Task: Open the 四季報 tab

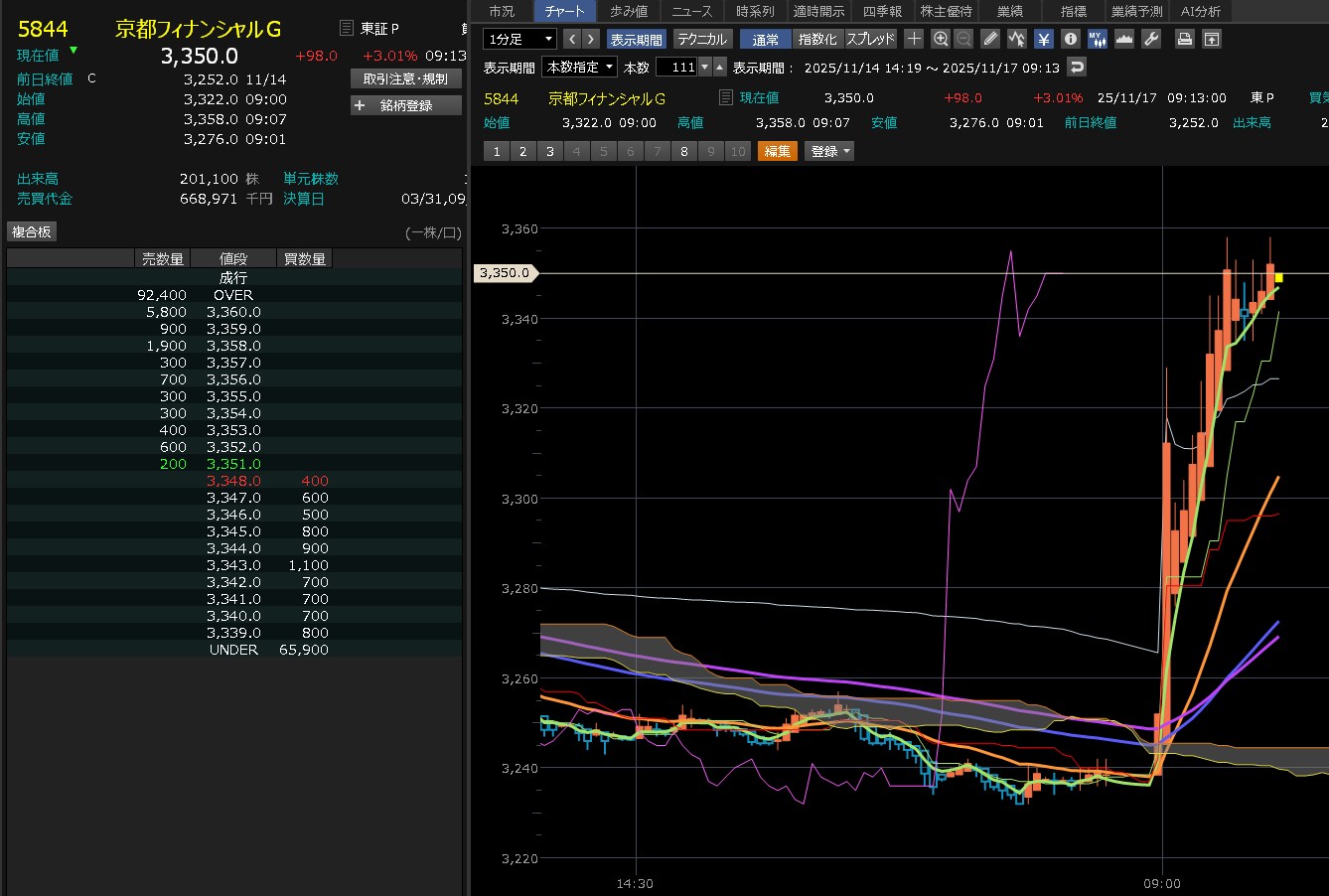Action: point(882,11)
